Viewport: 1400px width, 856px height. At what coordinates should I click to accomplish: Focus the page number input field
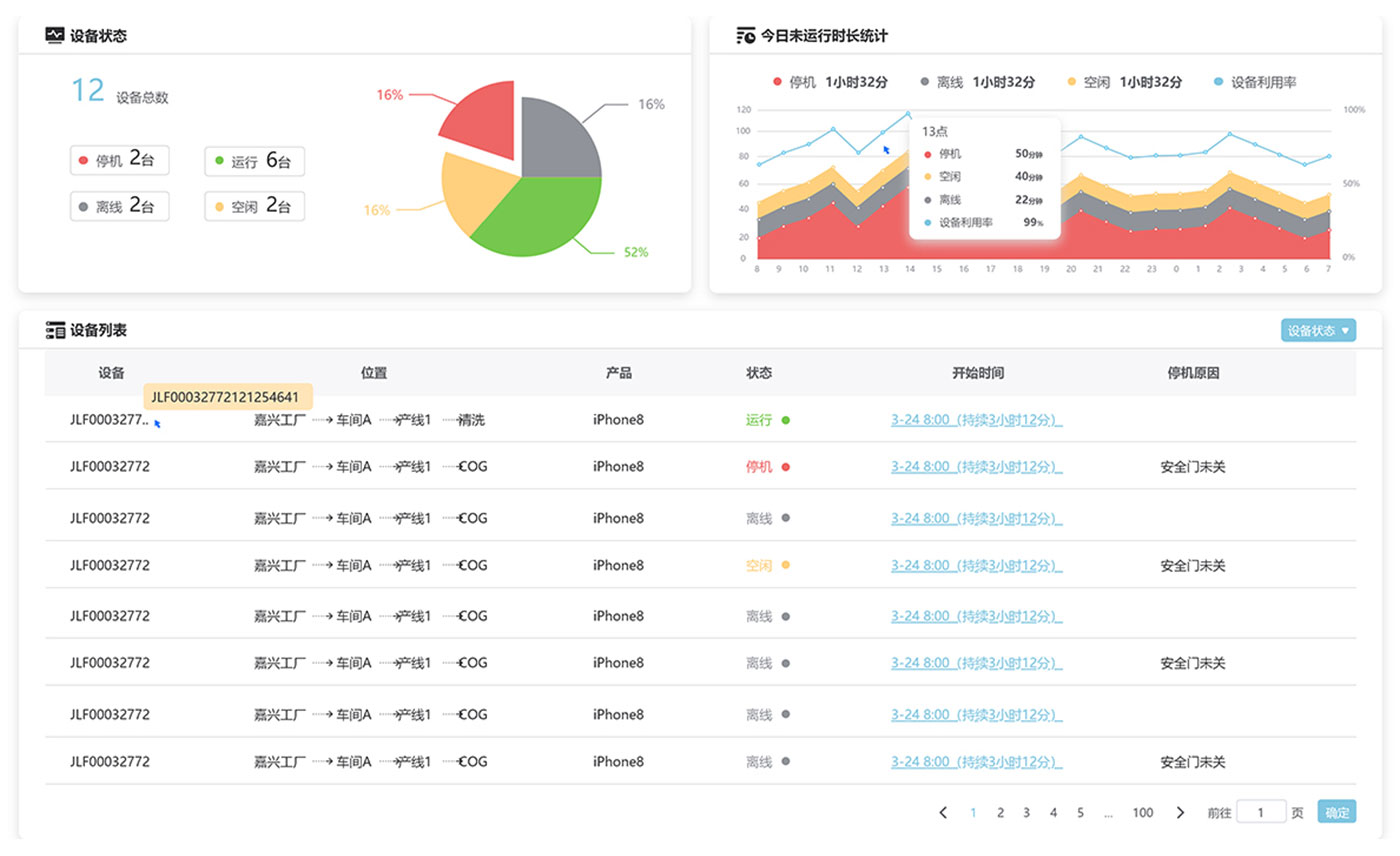point(1261,812)
